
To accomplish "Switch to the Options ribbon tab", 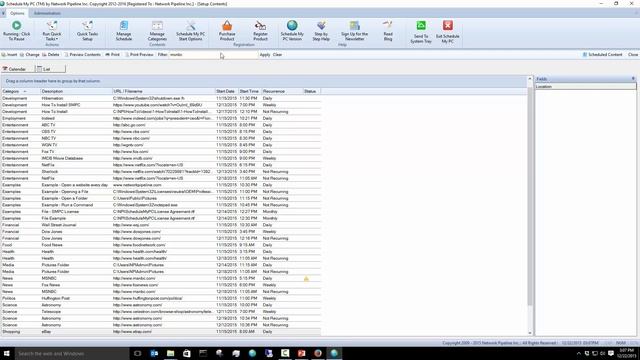I will coord(17,13).
